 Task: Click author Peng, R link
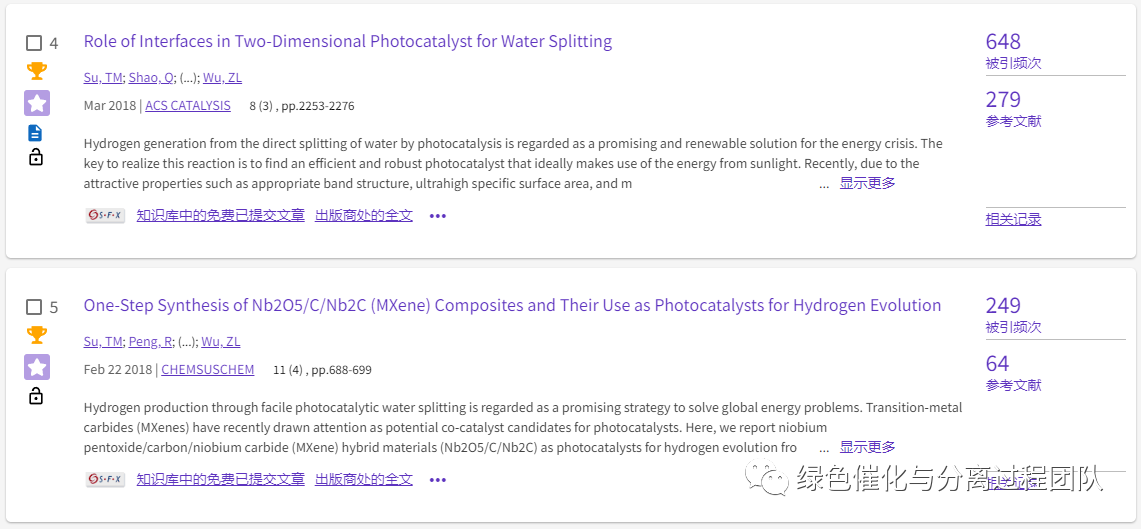[150, 342]
